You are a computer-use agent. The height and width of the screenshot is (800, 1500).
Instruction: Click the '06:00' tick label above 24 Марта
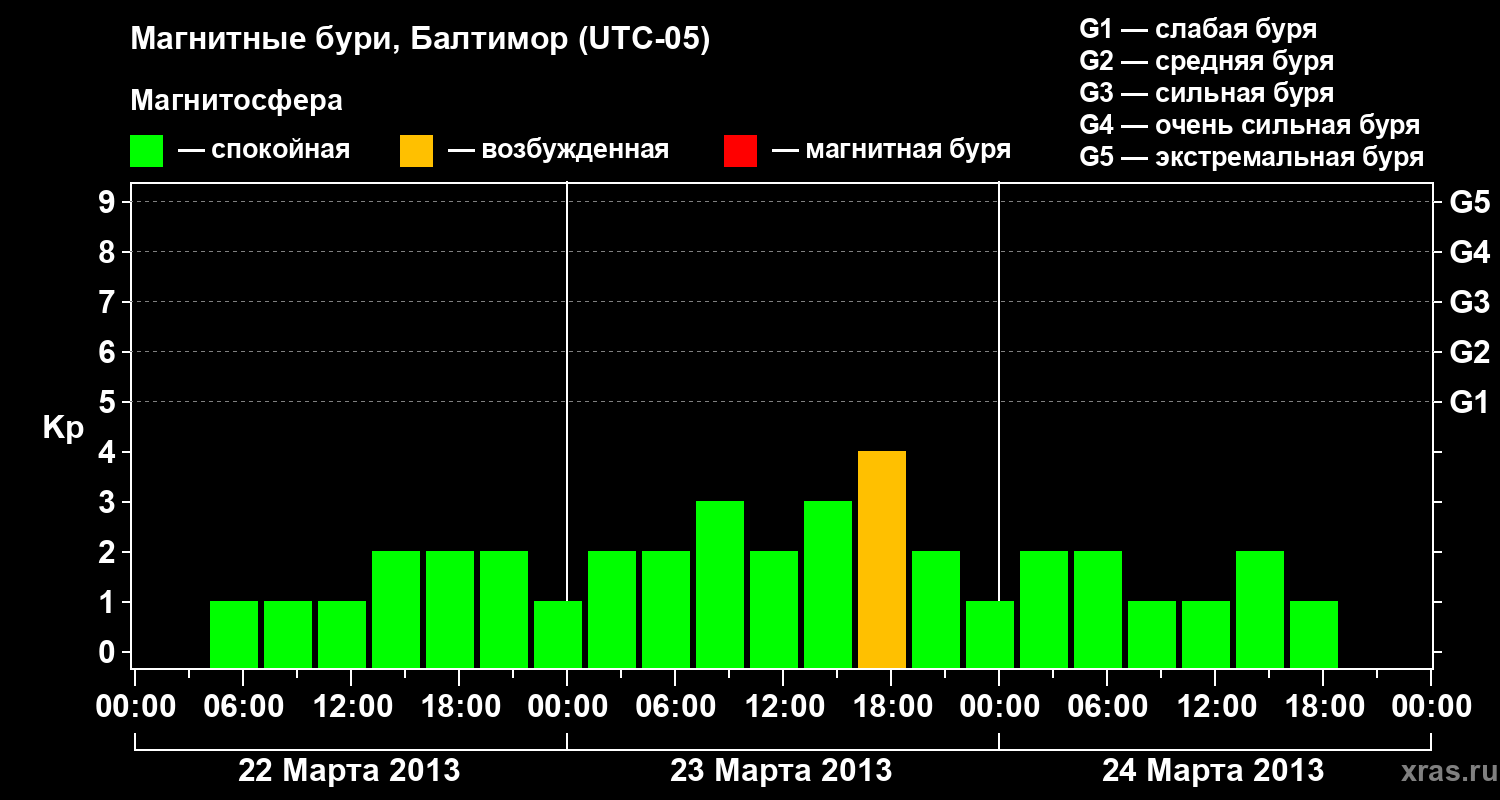(x=1106, y=706)
